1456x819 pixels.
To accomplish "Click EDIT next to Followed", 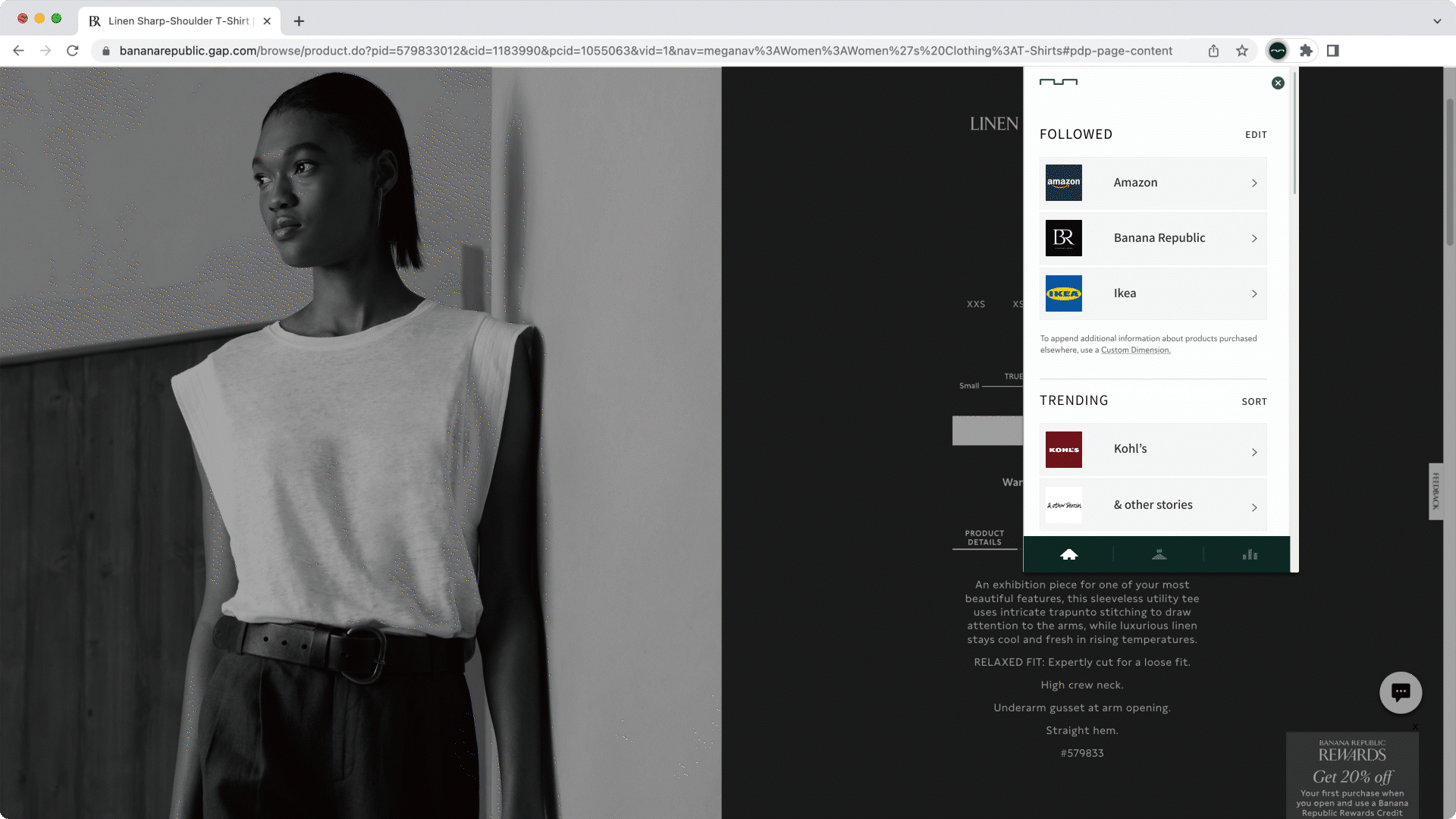I will [1256, 135].
